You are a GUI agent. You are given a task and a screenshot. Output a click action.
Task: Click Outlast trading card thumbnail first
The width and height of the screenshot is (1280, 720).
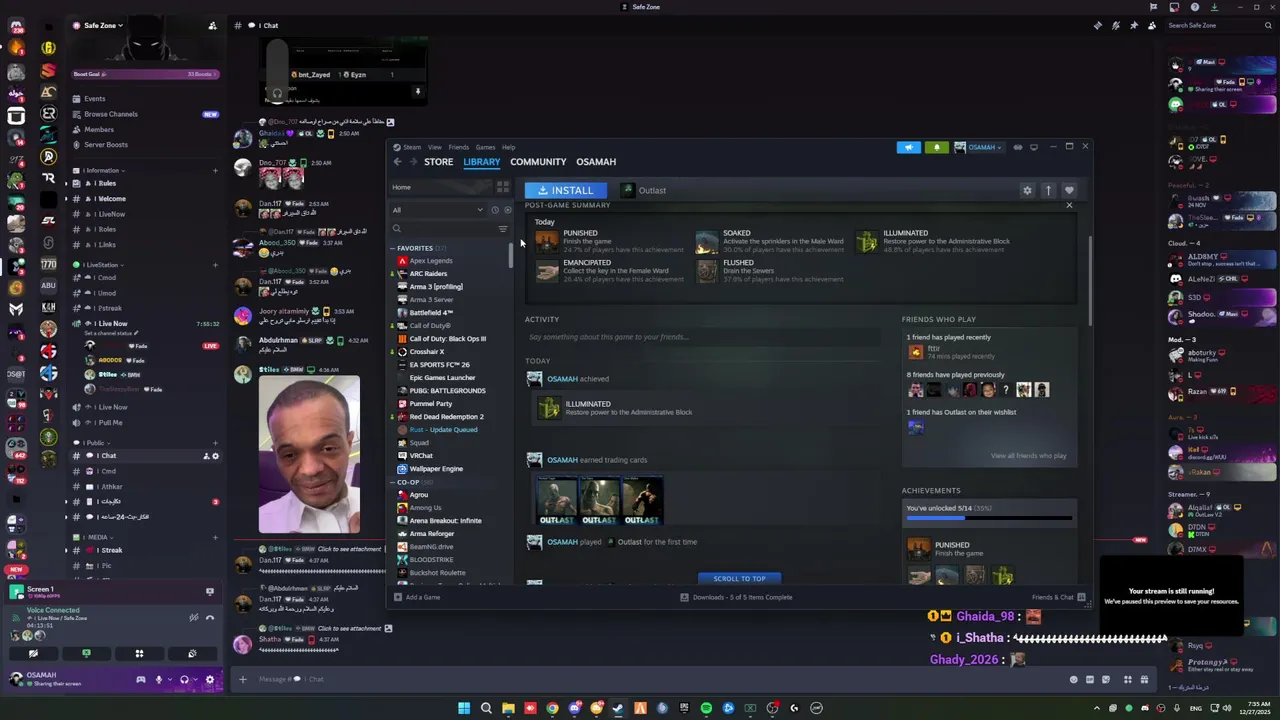pos(557,500)
